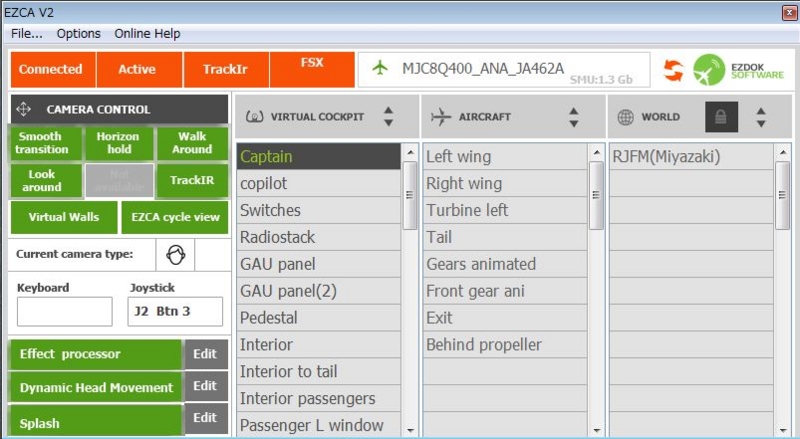Toggle Look around mode

click(45, 181)
